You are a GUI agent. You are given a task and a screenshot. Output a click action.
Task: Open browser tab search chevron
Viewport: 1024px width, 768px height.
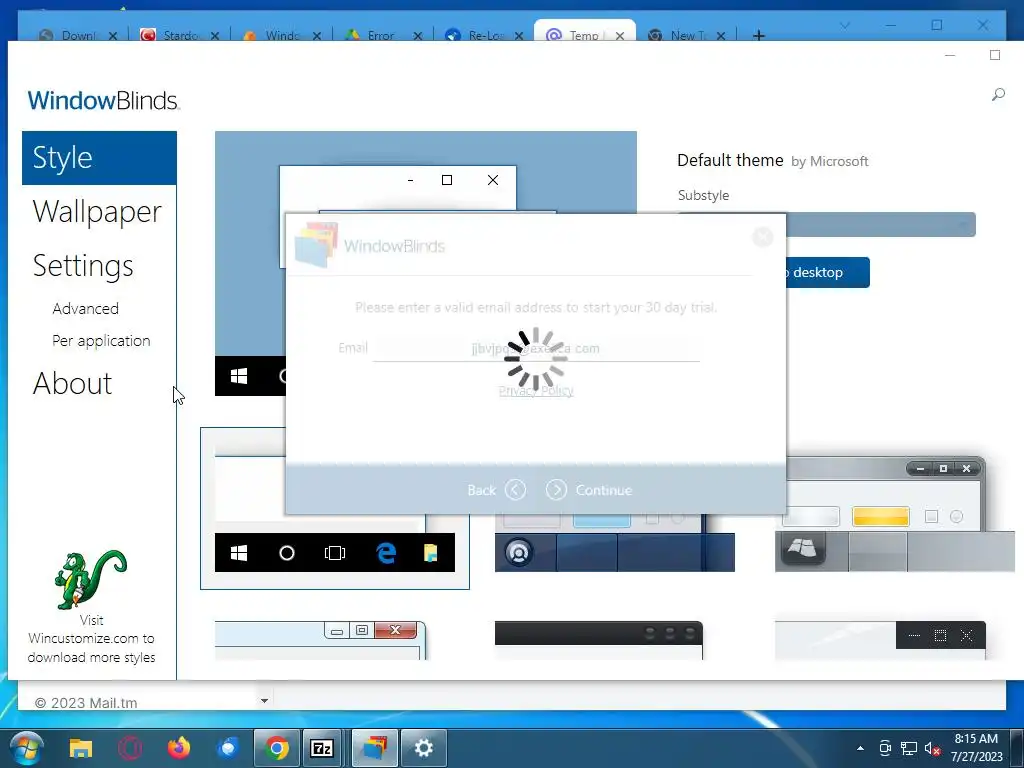(845, 25)
